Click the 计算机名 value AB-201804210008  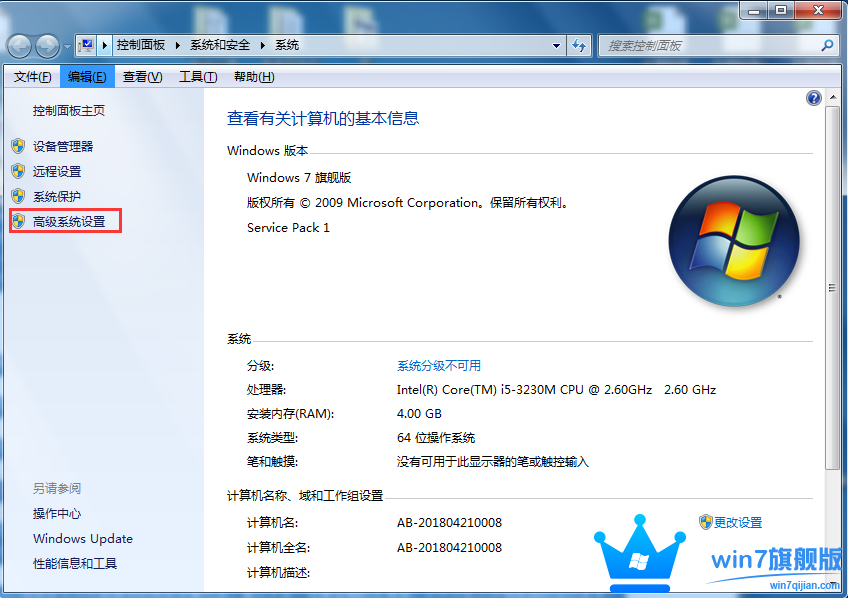click(449, 523)
